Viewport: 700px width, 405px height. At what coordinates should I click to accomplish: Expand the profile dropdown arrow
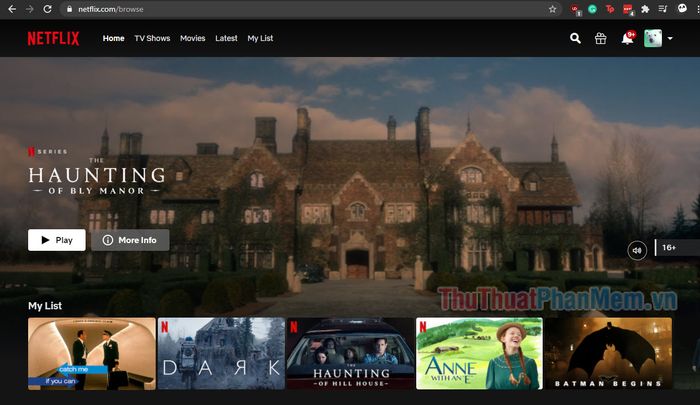670,38
